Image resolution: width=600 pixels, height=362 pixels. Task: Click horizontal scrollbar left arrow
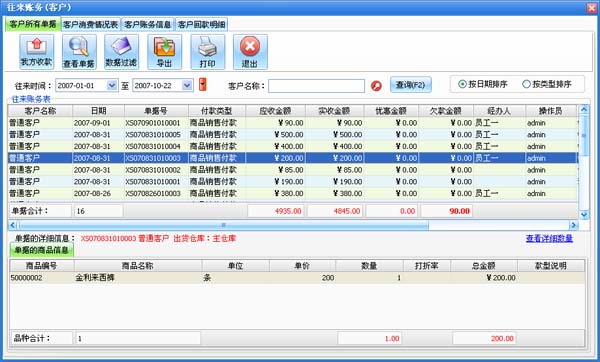point(13,225)
